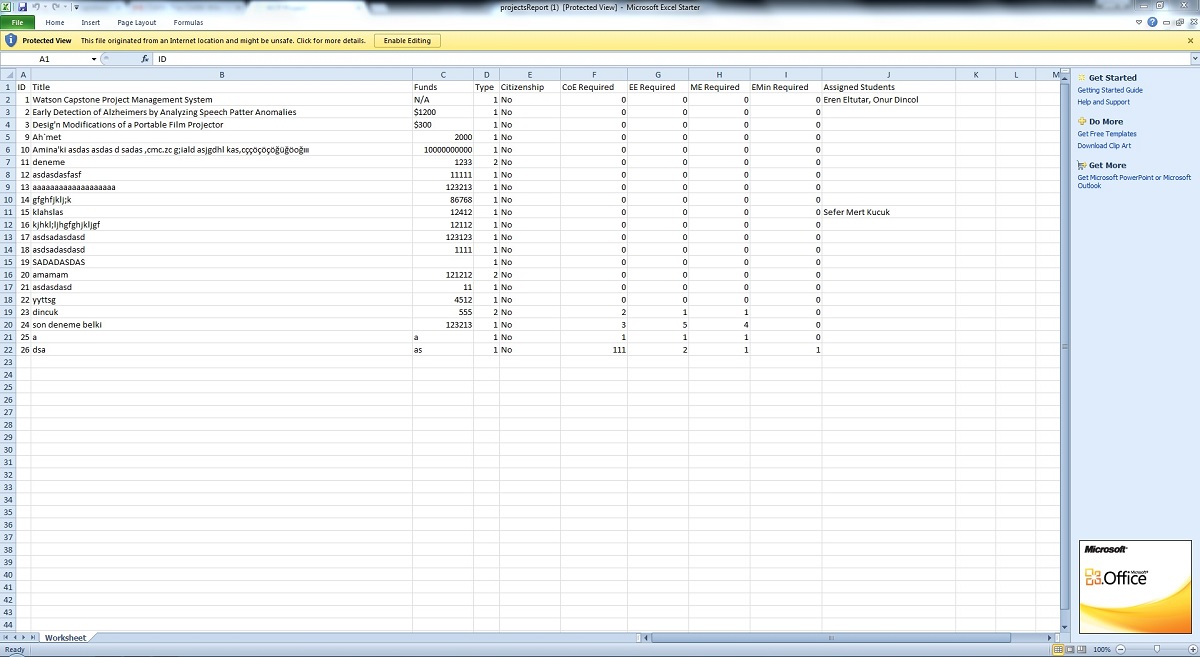The image size is (1200, 657).
Task: Minimize the ribbon using the caret icon
Action: [x=1140, y=22]
